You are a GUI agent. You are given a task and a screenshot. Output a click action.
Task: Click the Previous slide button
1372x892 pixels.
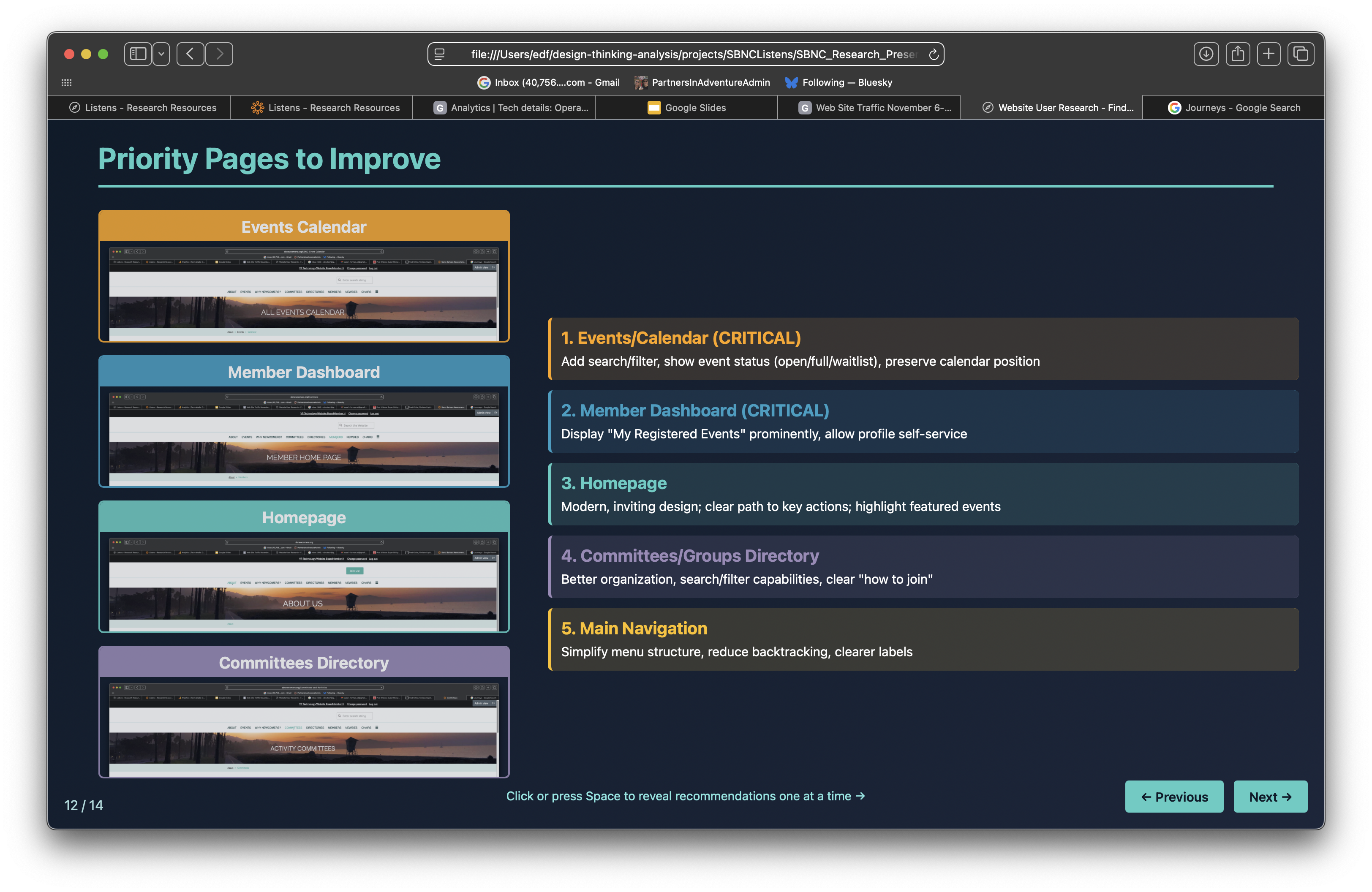1174,797
